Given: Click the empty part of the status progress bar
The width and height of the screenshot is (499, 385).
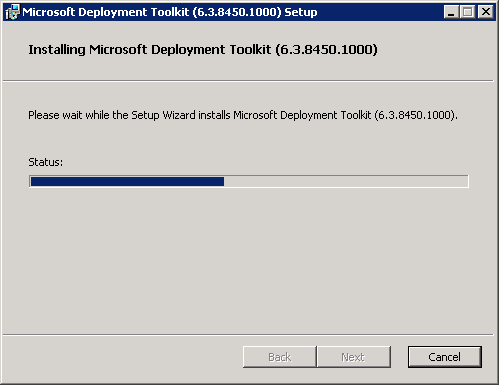Looking at the screenshot, I should click(x=346, y=181).
